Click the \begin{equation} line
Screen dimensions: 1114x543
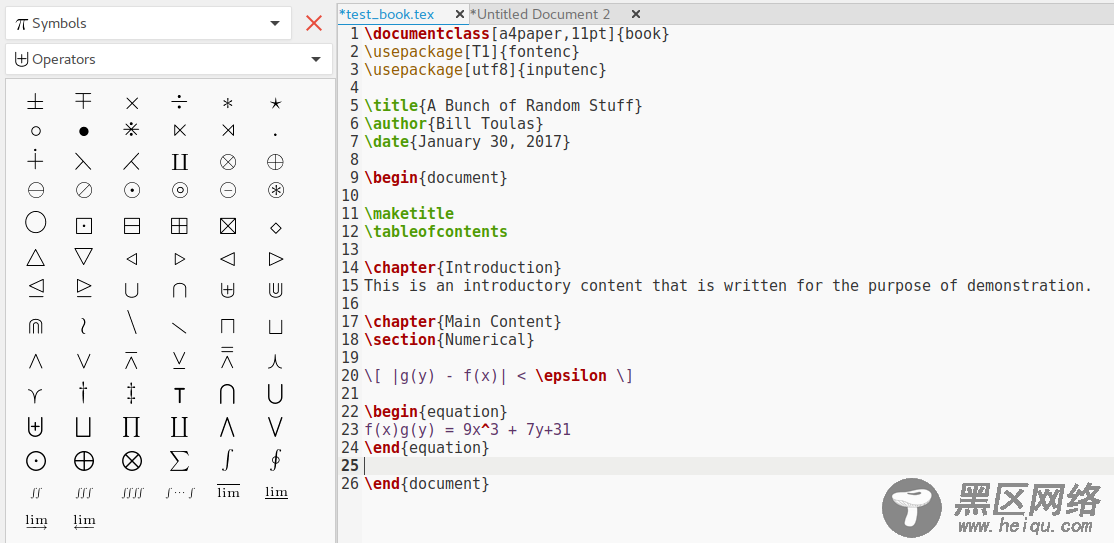click(x=436, y=412)
